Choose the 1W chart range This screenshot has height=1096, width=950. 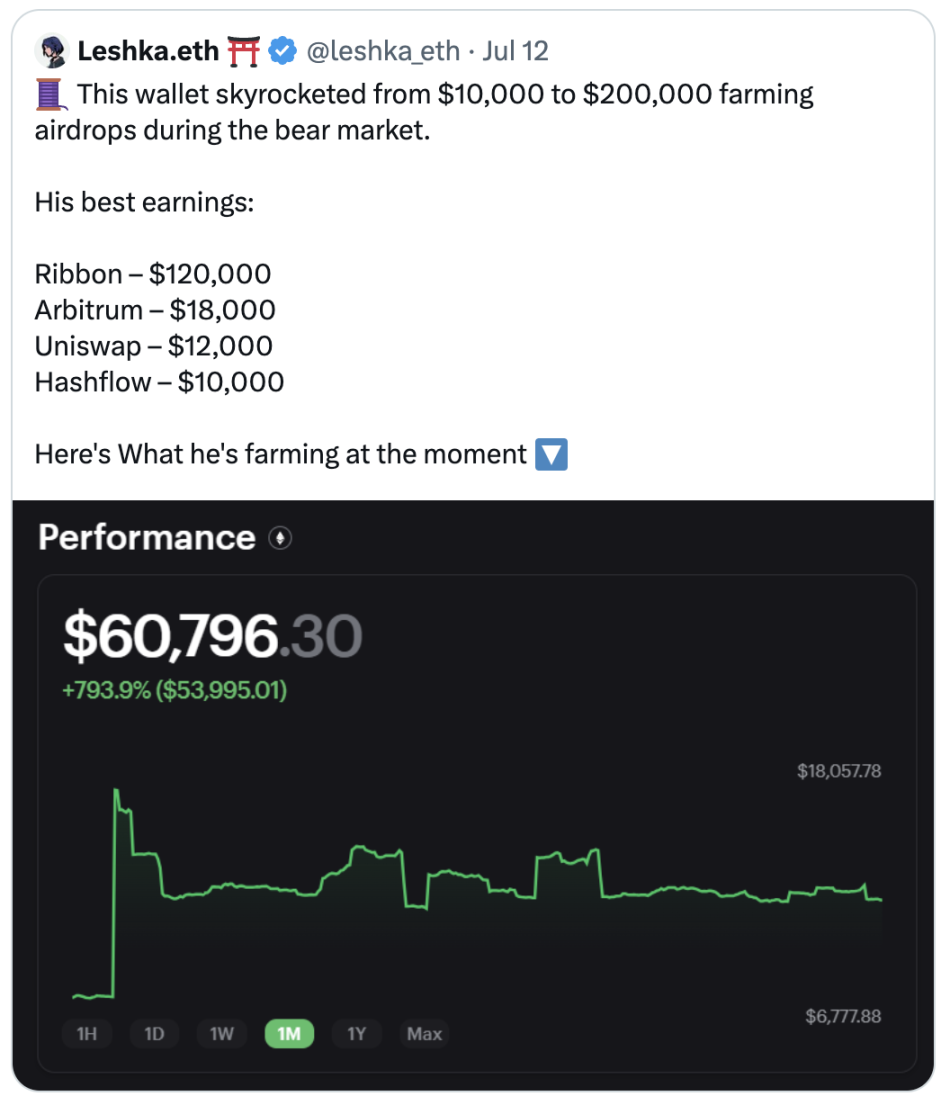click(222, 1033)
